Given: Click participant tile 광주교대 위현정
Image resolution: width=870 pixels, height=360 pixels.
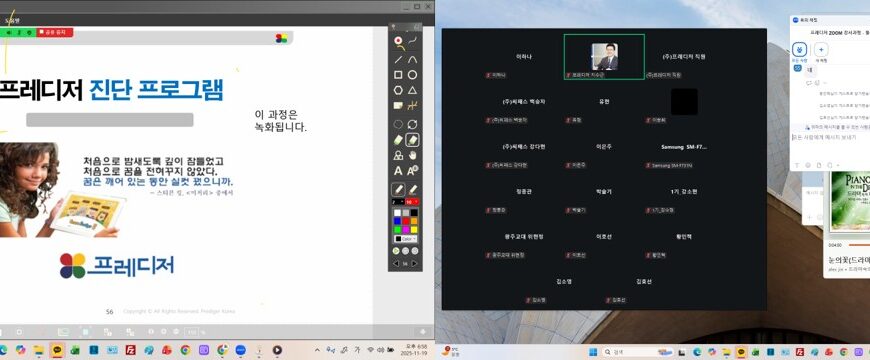Looking at the screenshot, I should (524, 237).
